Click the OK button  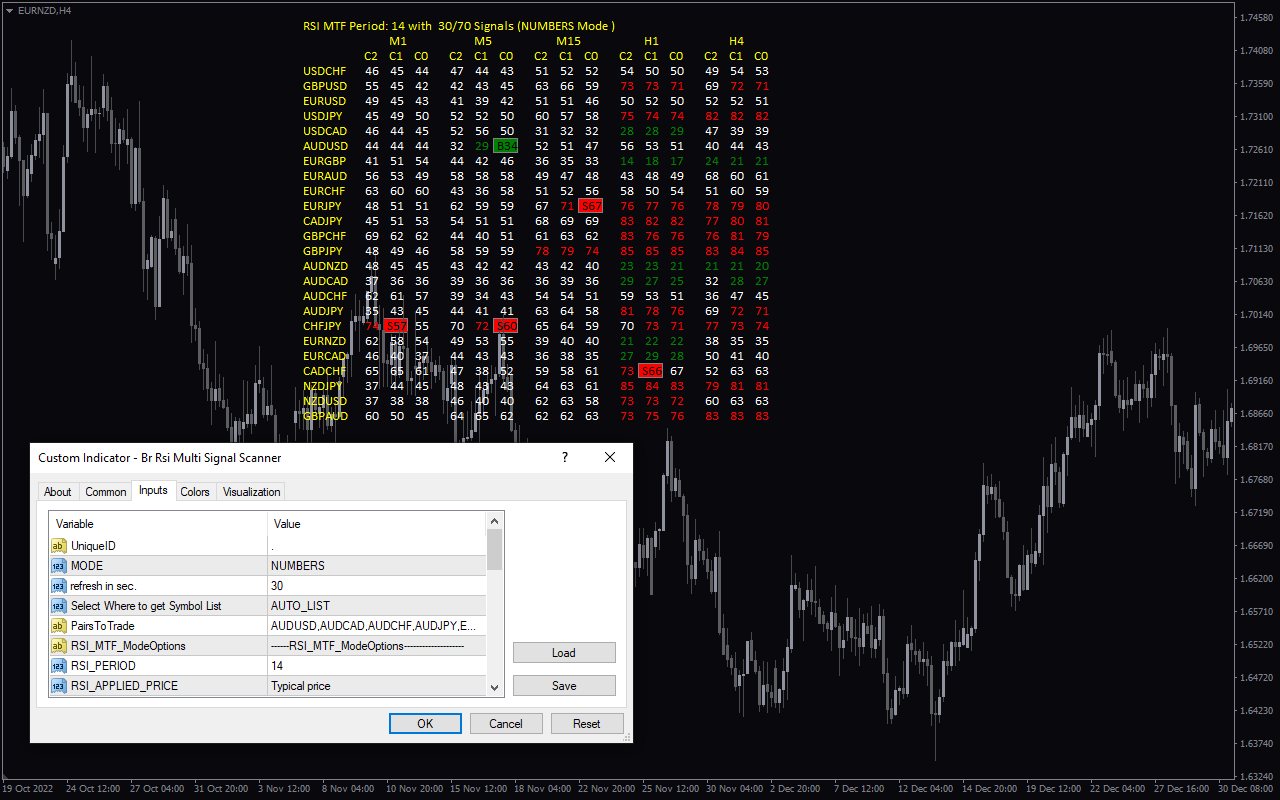[425, 723]
